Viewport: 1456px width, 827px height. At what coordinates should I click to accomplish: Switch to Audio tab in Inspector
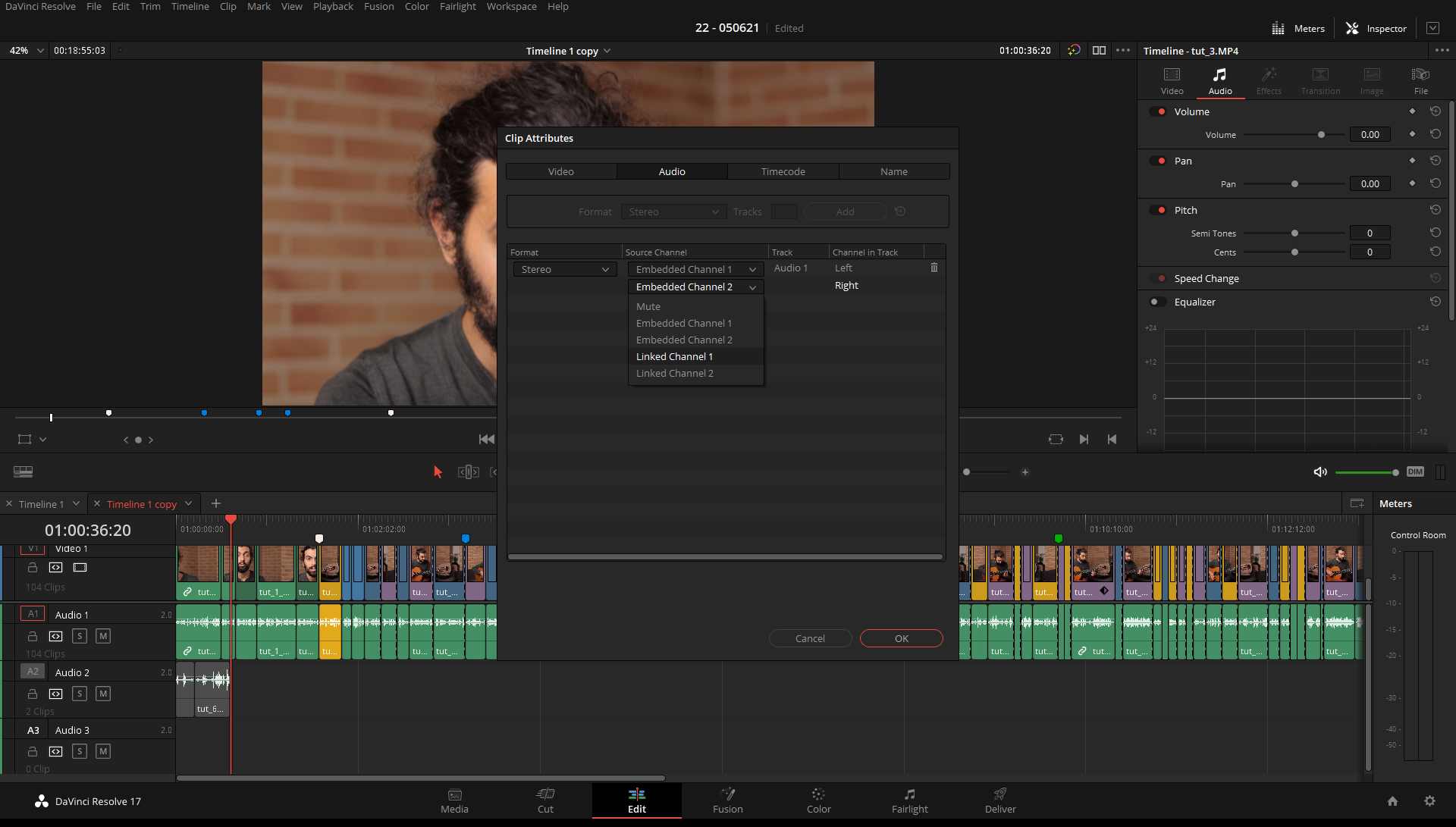[1219, 81]
